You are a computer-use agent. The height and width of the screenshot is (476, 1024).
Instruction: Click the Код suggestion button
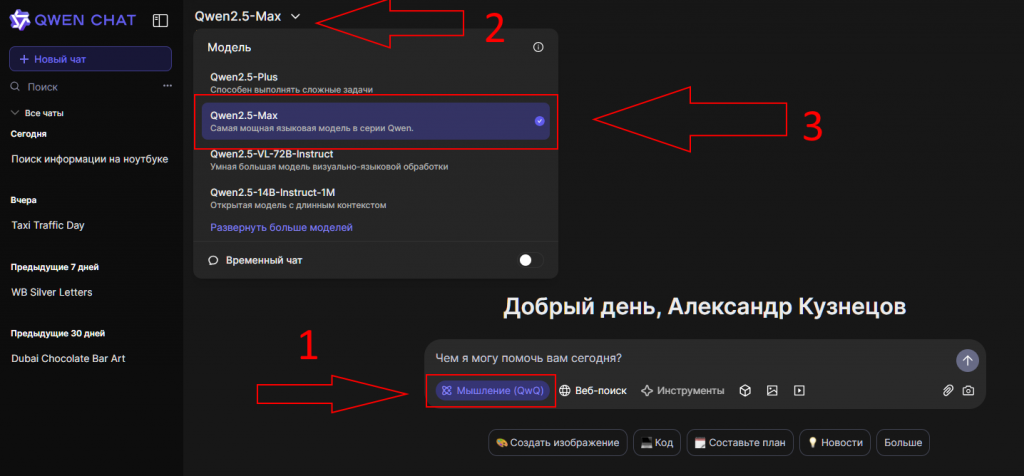tap(657, 442)
